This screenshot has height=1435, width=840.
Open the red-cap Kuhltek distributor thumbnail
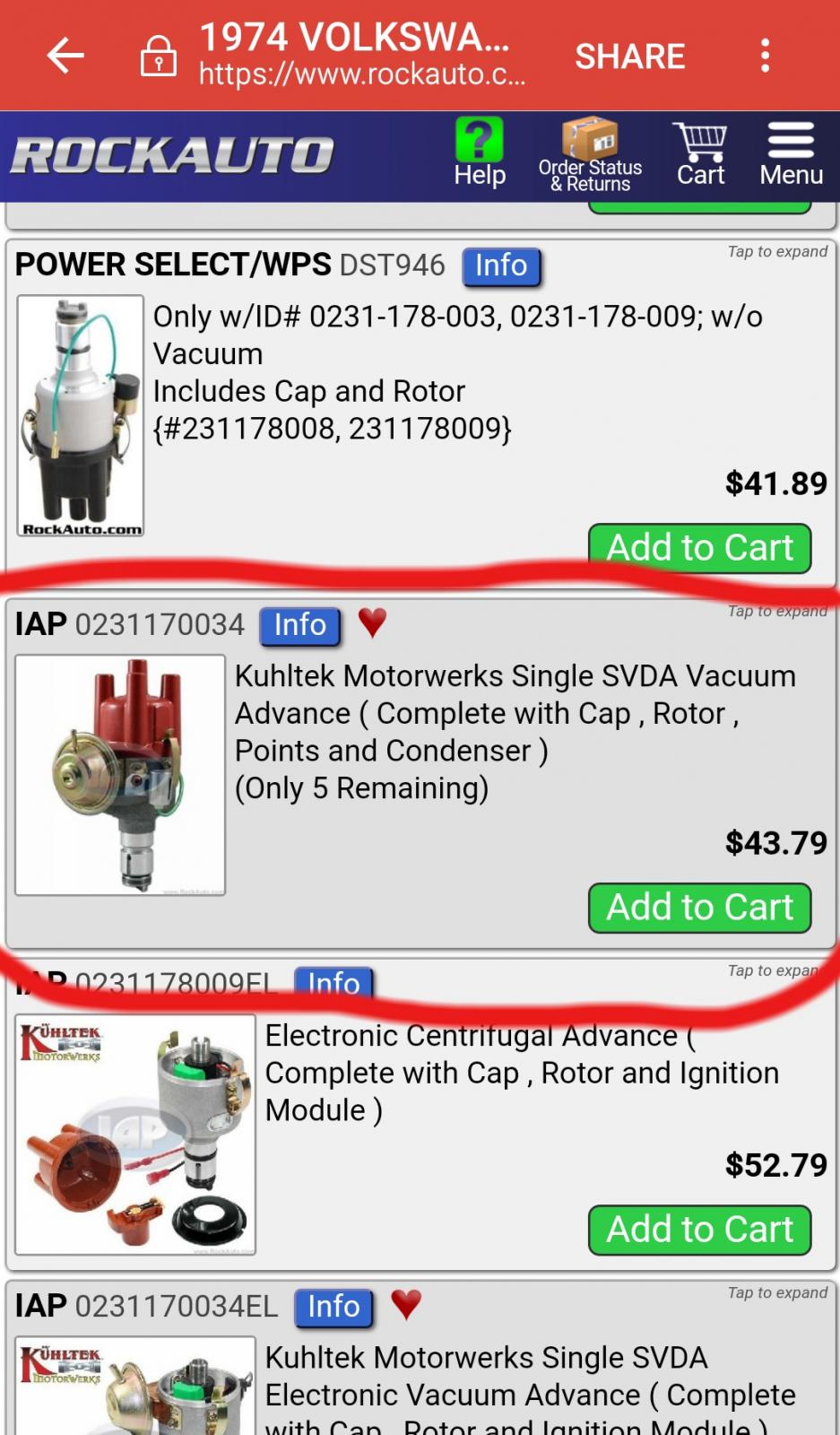pyautogui.click(x=120, y=775)
